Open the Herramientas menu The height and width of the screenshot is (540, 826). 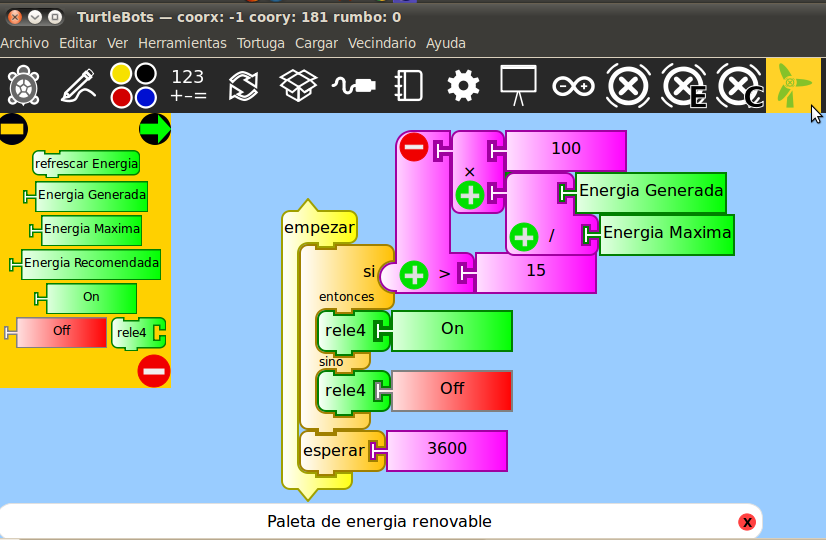(x=182, y=43)
